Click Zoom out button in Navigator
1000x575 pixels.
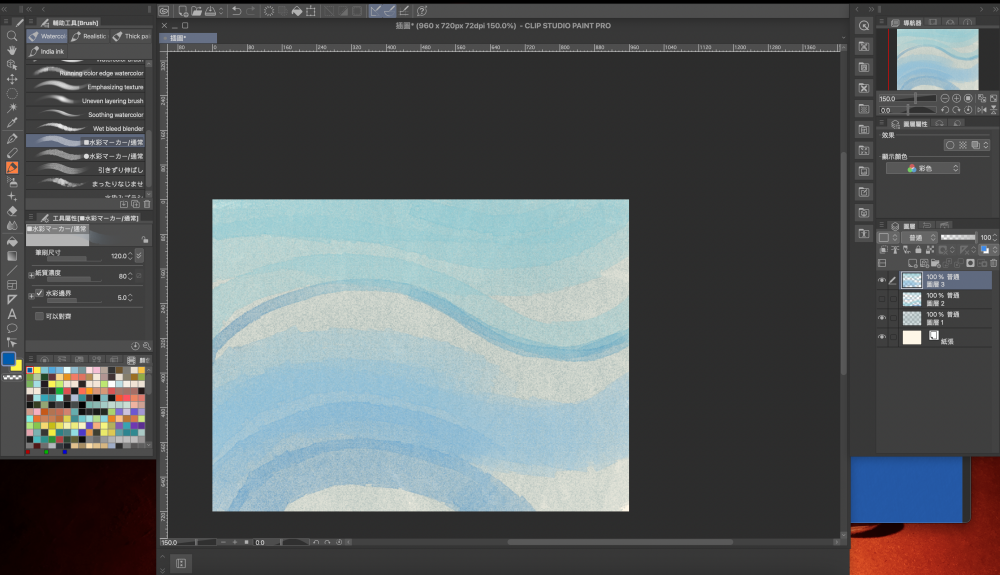[945, 98]
